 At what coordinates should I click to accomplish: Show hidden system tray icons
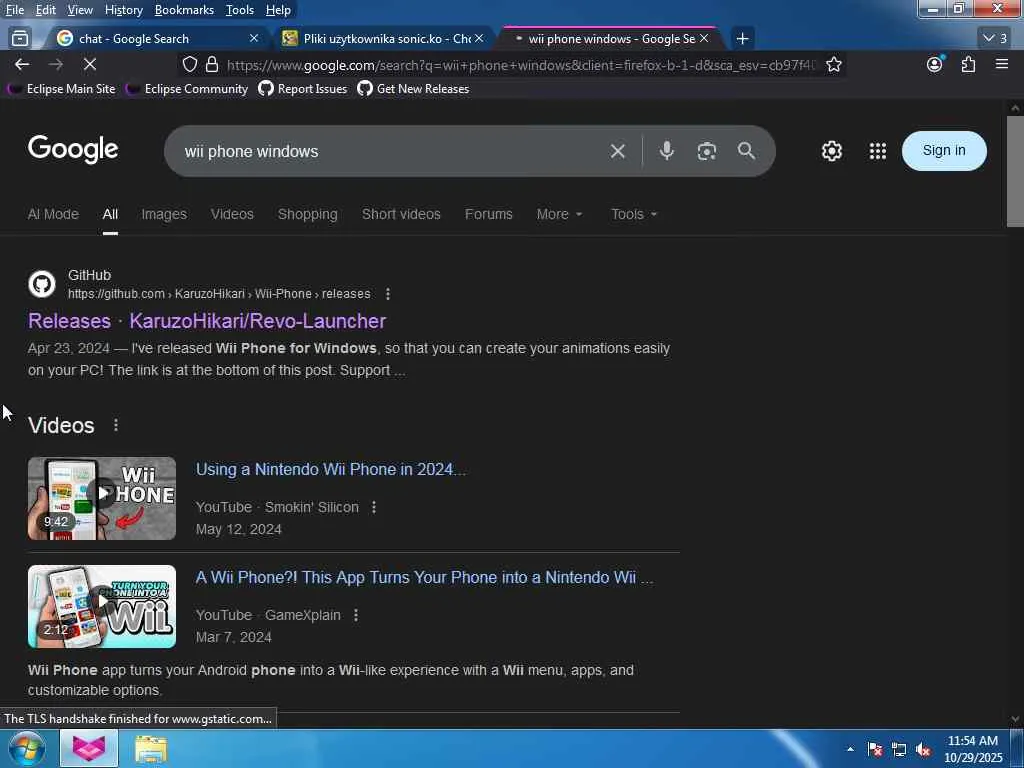[850, 750]
